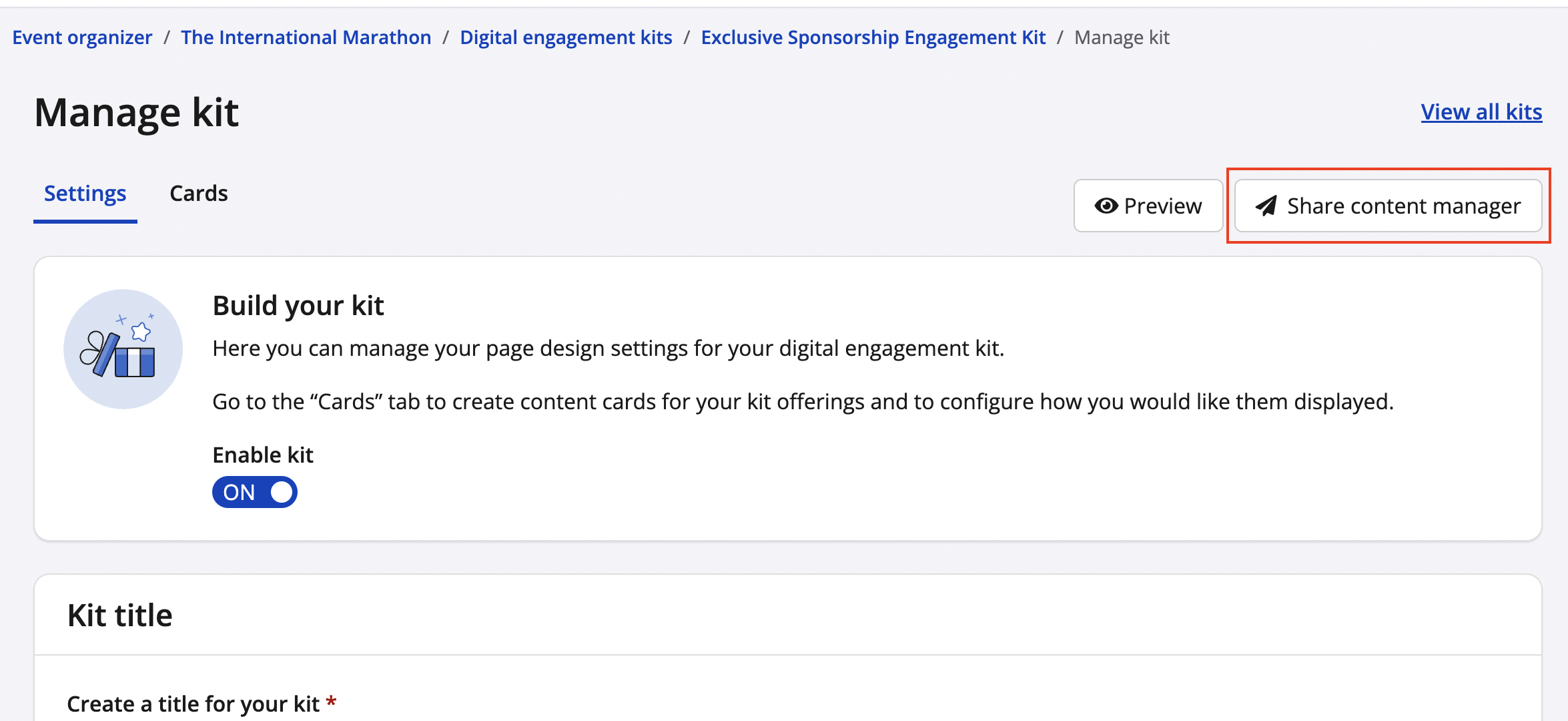This screenshot has height=721, width=1568.
Task: Click the paper plane share icon
Action: coord(1266,206)
